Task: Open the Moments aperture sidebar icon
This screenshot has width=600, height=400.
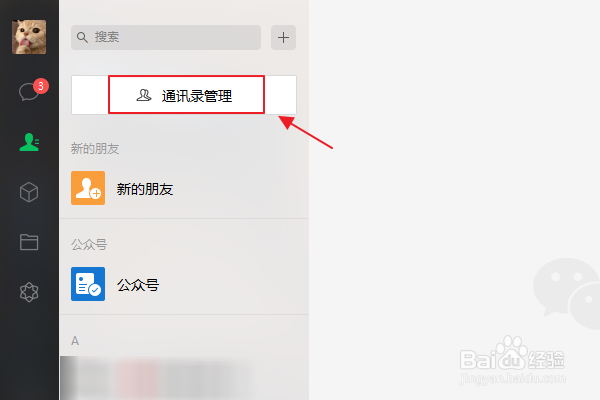Action: pos(29,292)
